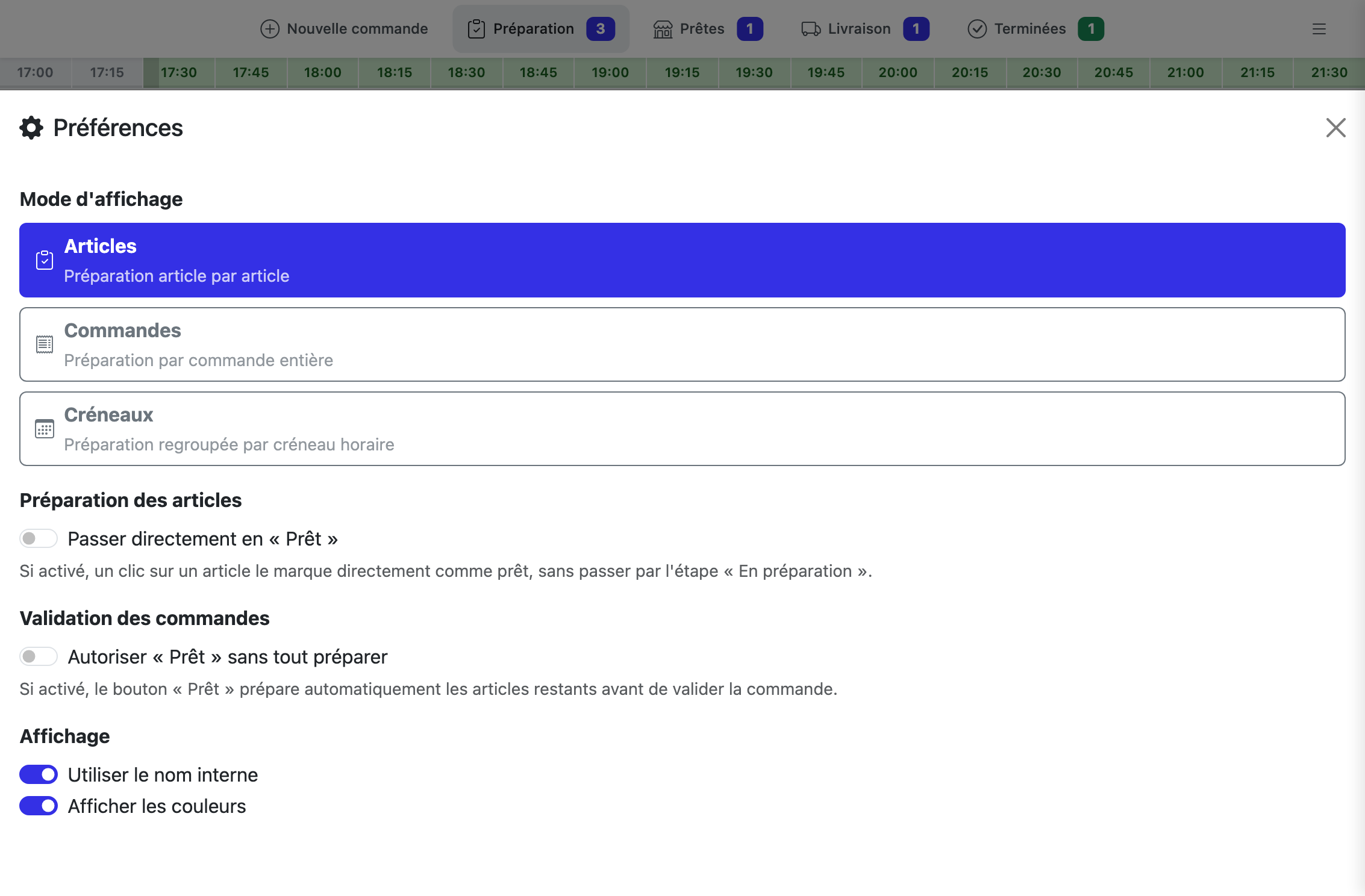The width and height of the screenshot is (1365, 896).
Task: Switch to the Préparation tab
Action: click(x=541, y=29)
